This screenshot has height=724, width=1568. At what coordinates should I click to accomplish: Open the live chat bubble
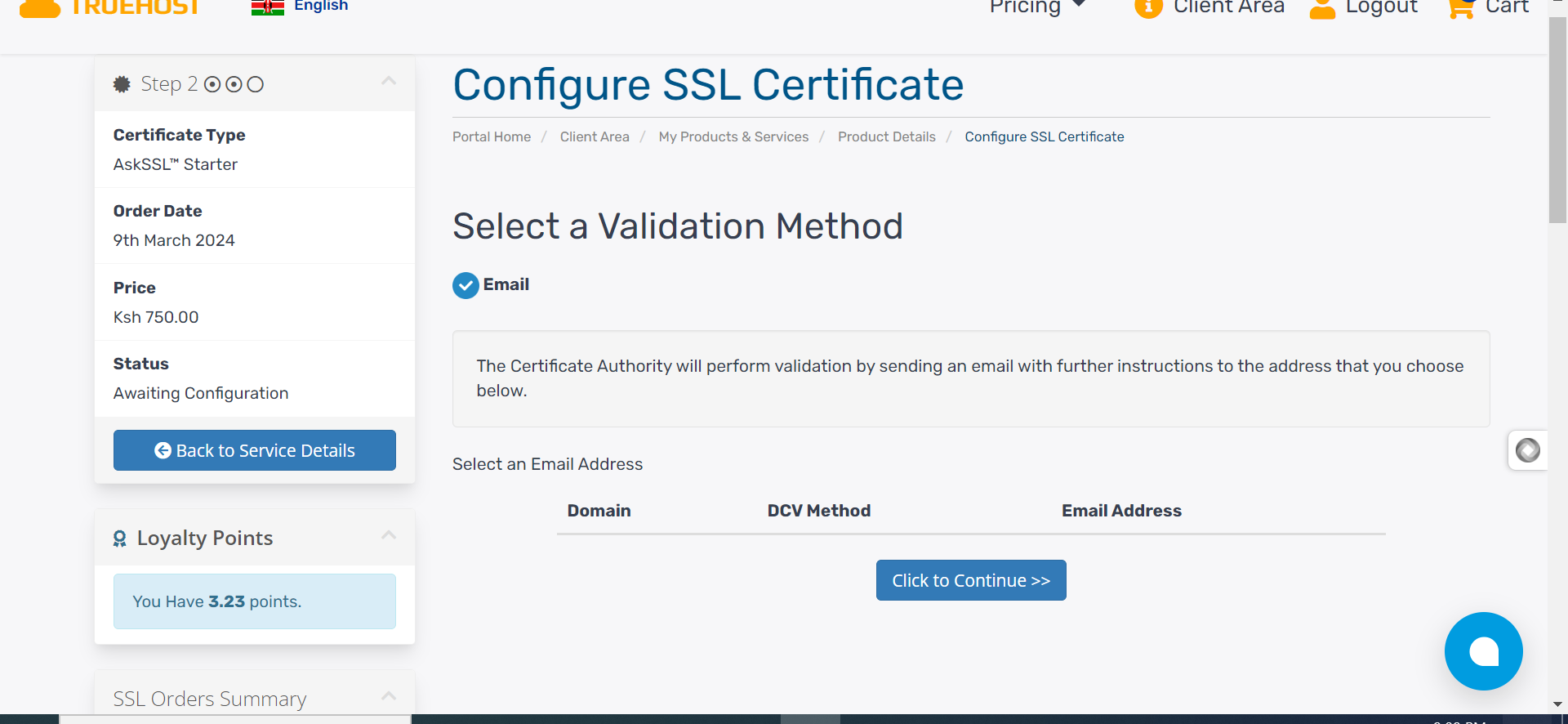[1483, 651]
